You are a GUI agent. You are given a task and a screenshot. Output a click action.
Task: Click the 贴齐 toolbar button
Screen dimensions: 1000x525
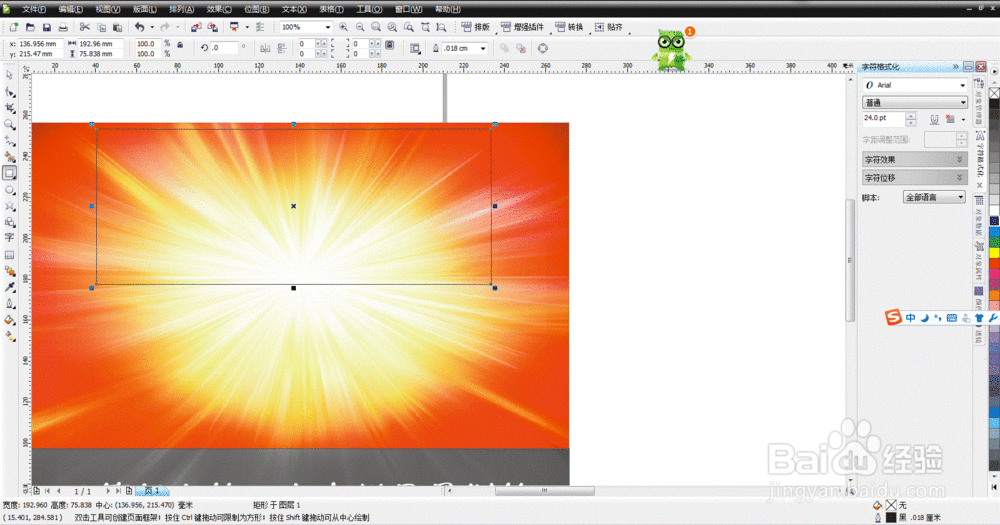tap(608, 27)
